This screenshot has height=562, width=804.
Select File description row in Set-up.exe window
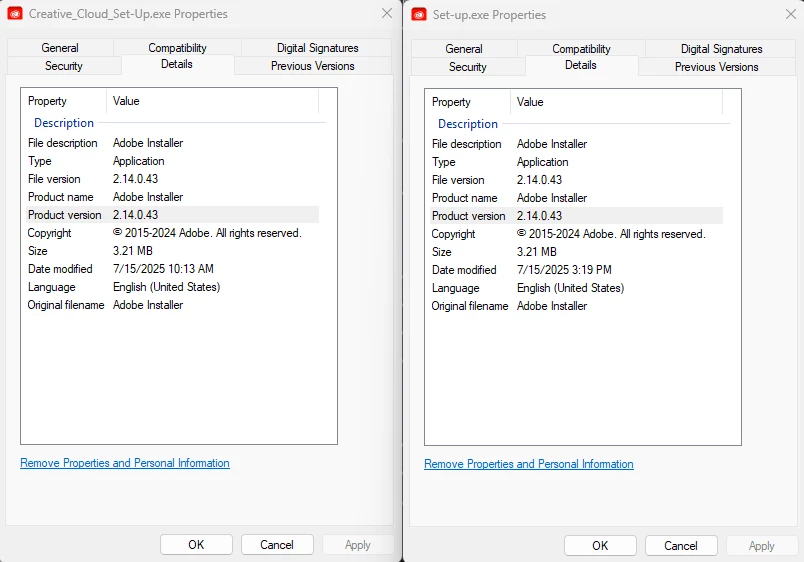click(x=576, y=144)
